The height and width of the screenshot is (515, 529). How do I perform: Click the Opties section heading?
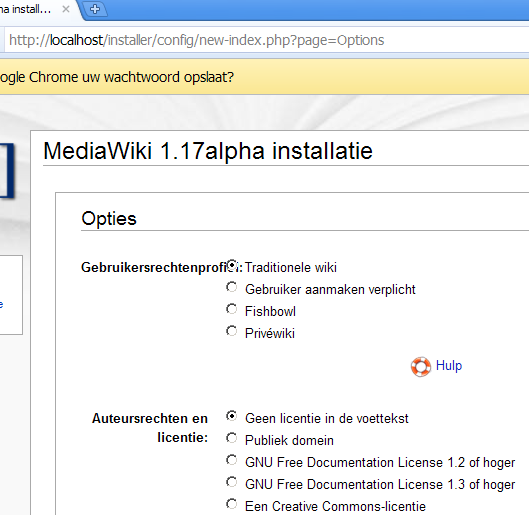109,219
